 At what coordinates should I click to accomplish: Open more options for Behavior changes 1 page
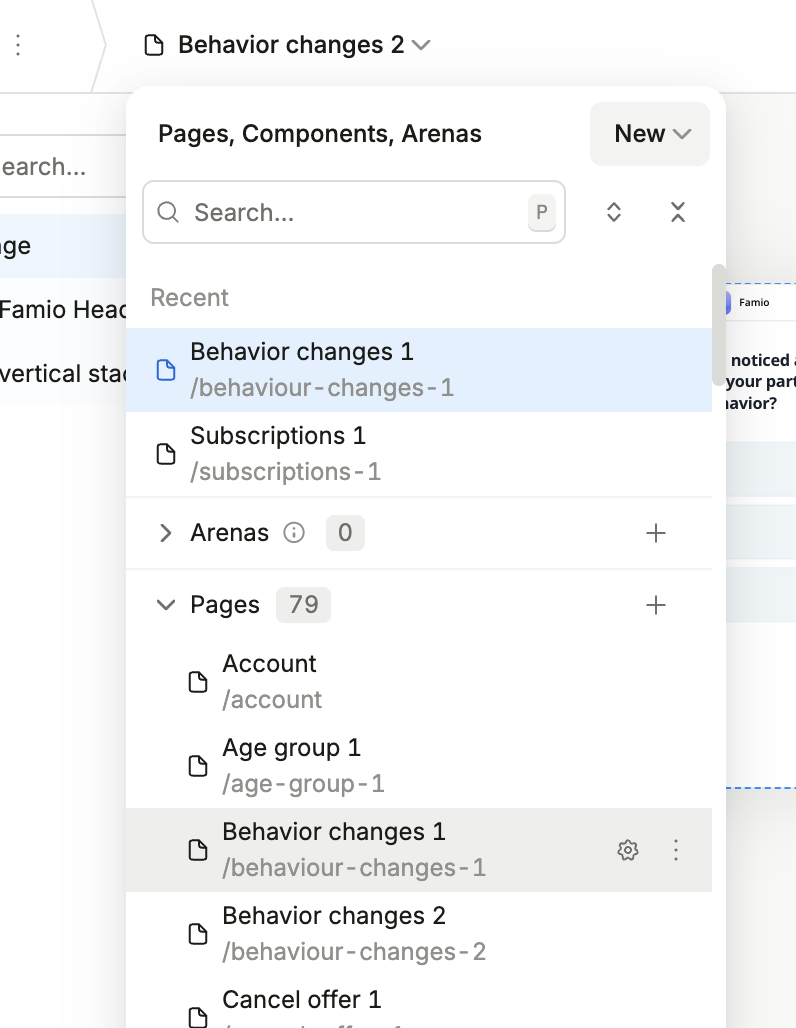tap(676, 850)
